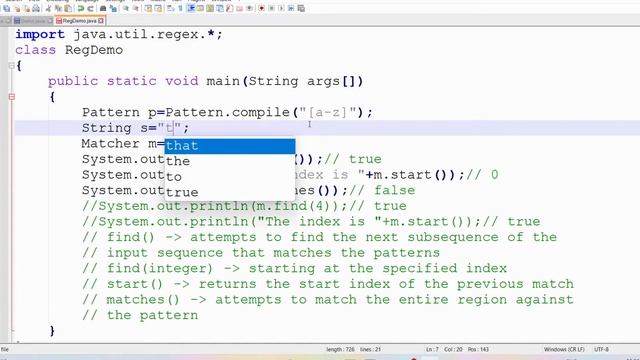This screenshot has width=640, height=360.
Task: Click the Save All toolbar icon
Action: pyautogui.click(x=7, y=9)
